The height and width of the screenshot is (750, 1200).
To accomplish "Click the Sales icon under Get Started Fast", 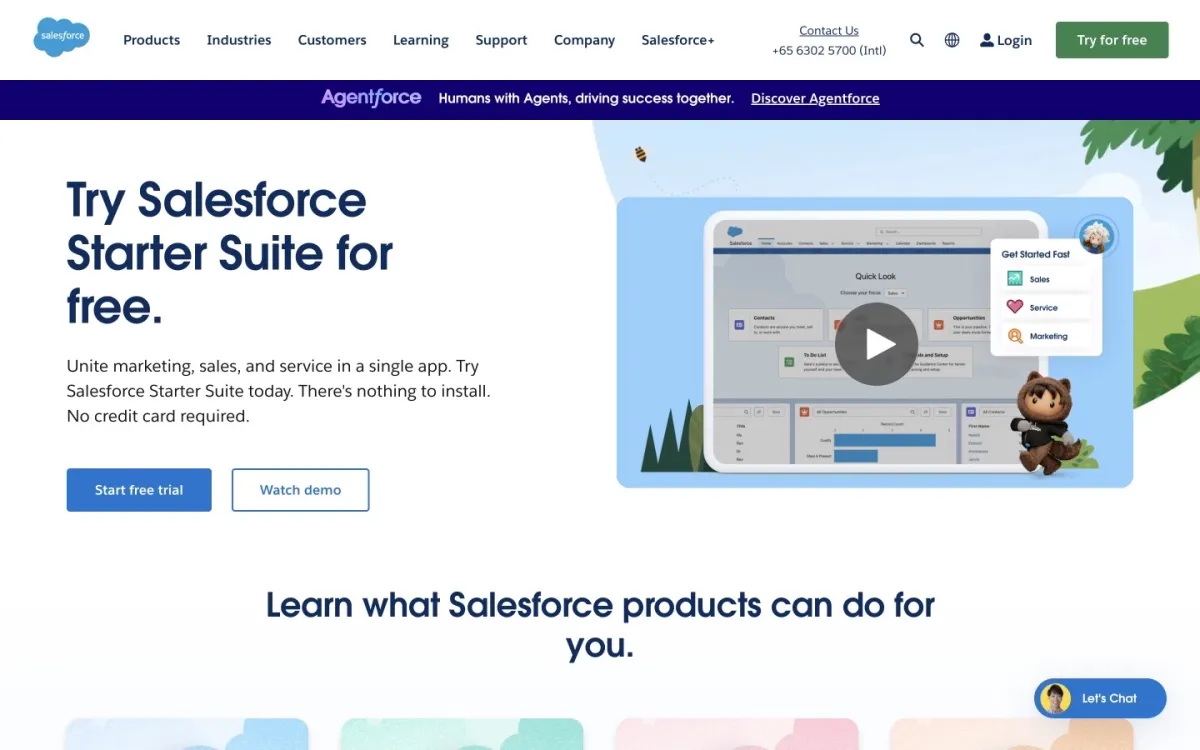I will pyautogui.click(x=1016, y=279).
